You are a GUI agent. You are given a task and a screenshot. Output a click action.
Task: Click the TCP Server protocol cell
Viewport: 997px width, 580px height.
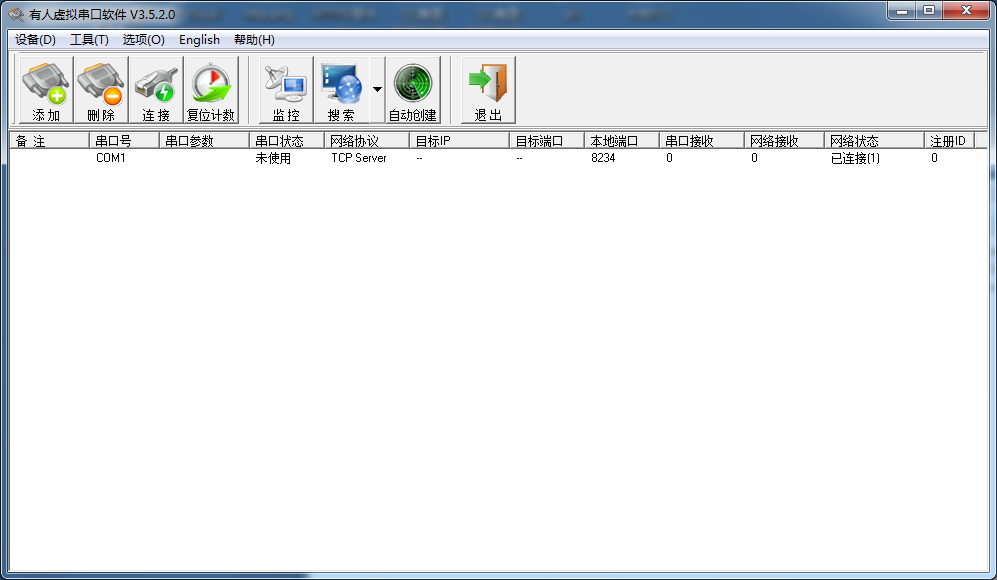(x=359, y=158)
